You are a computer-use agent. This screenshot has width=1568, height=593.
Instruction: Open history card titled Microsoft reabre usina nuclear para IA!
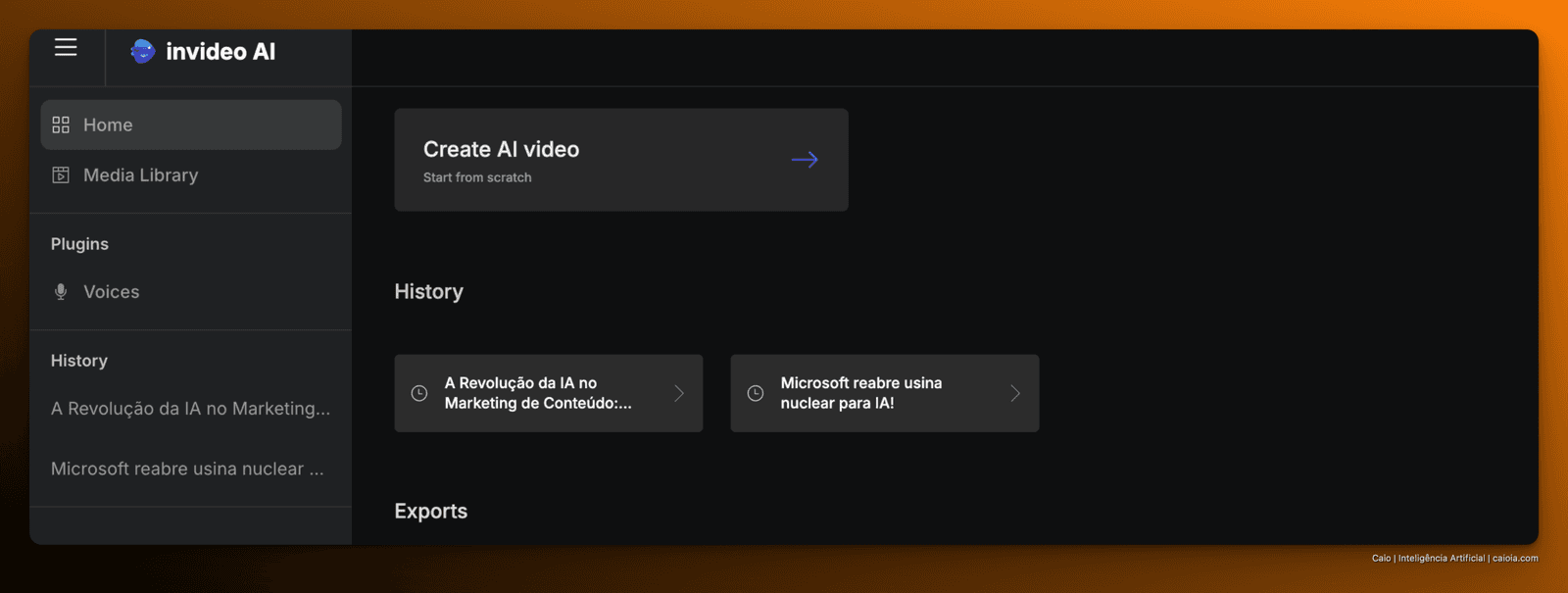point(885,393)
